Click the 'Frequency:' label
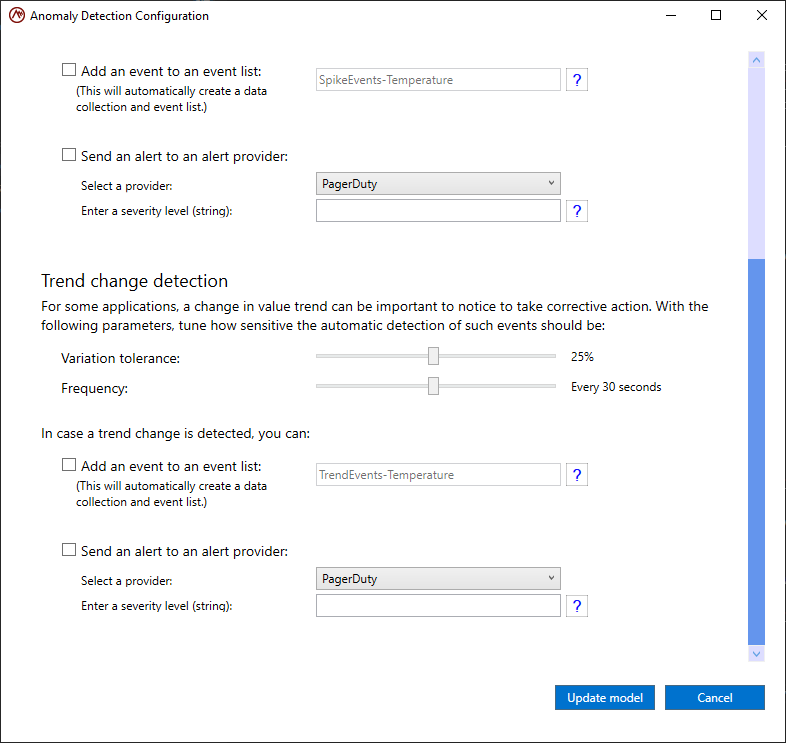Screen dimensions: 786x743 tap(94, 389)
